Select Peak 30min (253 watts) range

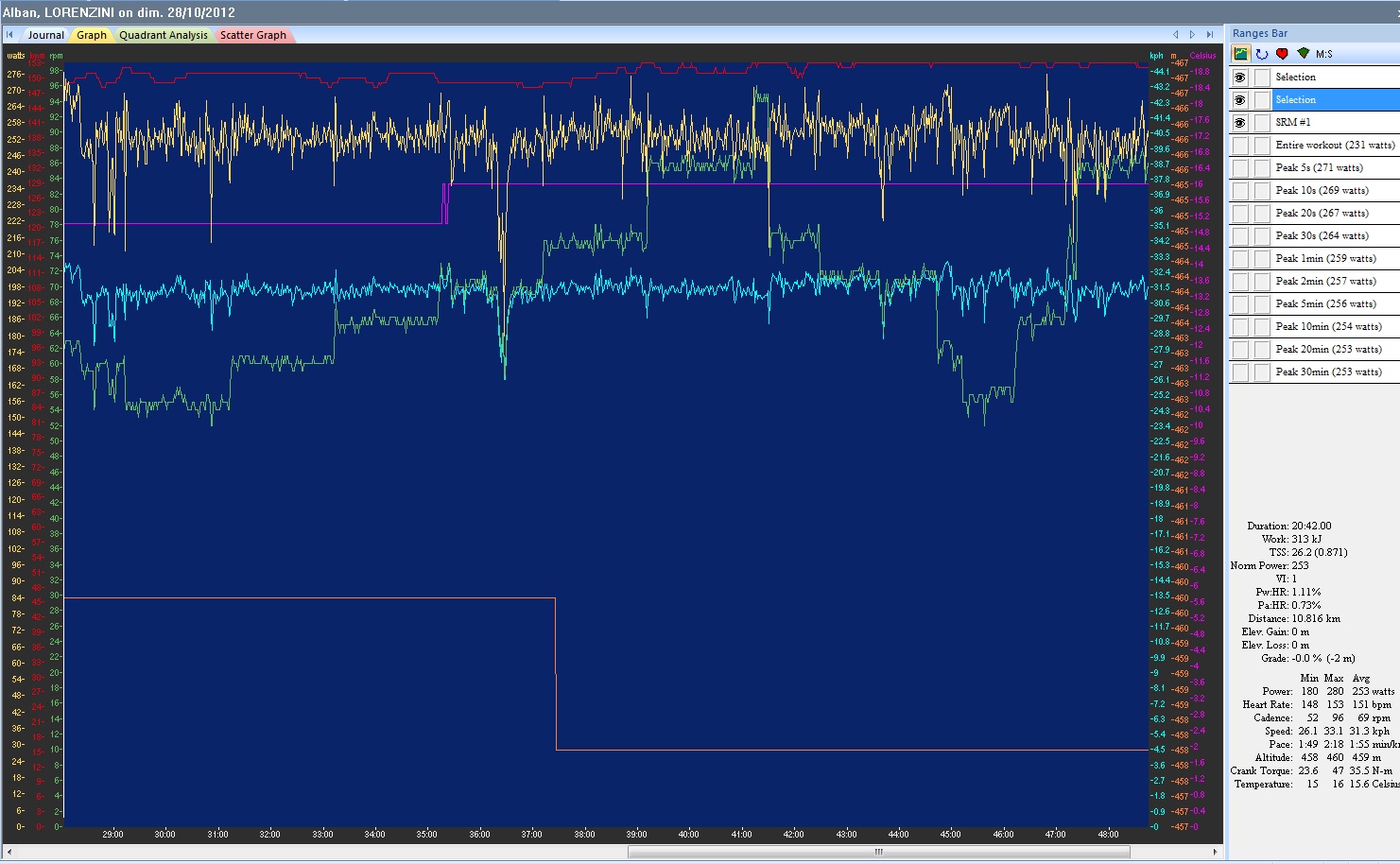(1328, 372)
